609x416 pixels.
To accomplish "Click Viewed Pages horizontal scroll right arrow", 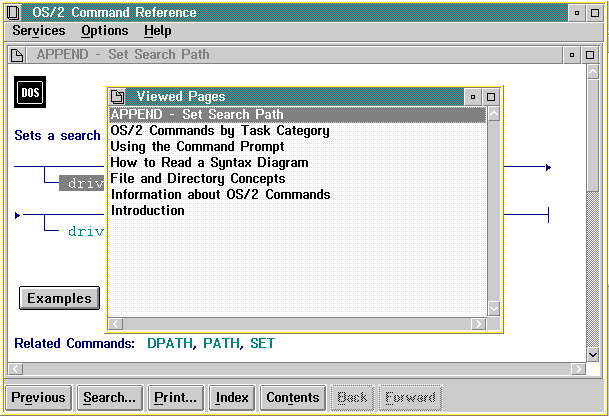I will tap(478, 324).
